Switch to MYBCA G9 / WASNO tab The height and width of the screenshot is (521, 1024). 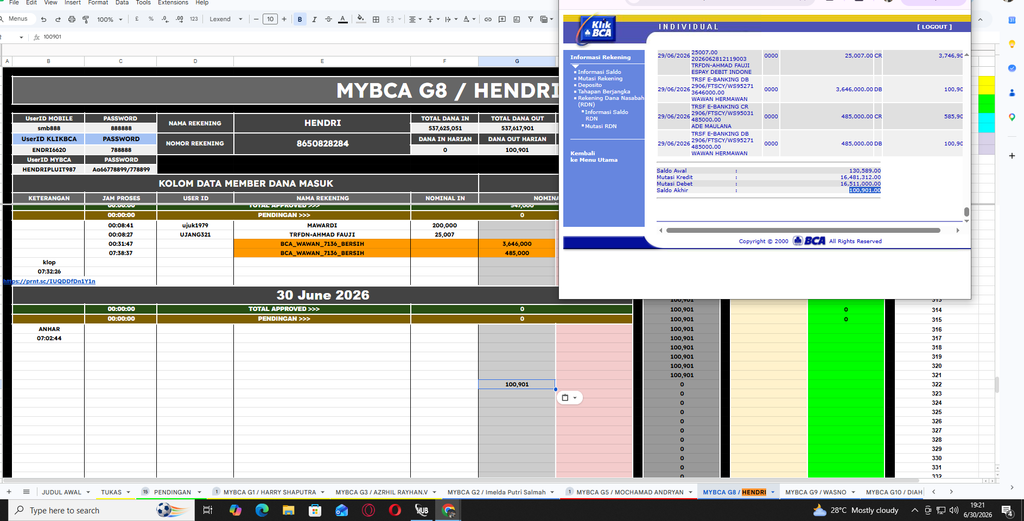point(815,492)
